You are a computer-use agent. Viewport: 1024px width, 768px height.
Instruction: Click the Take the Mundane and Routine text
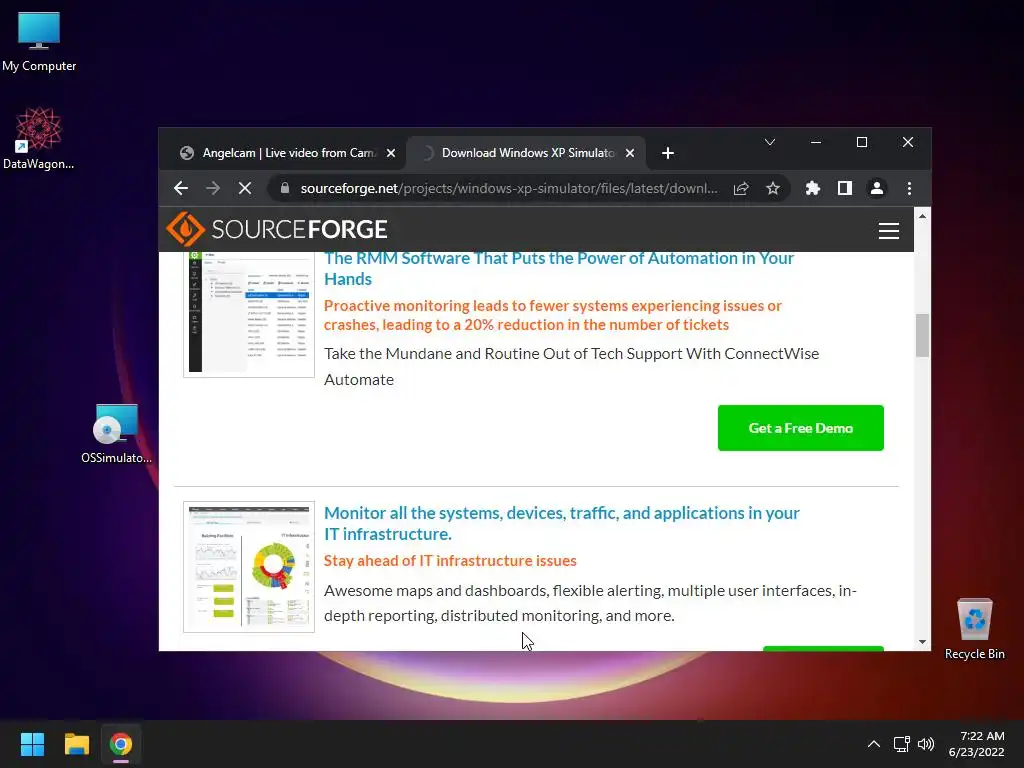click(x=571, y=366)
